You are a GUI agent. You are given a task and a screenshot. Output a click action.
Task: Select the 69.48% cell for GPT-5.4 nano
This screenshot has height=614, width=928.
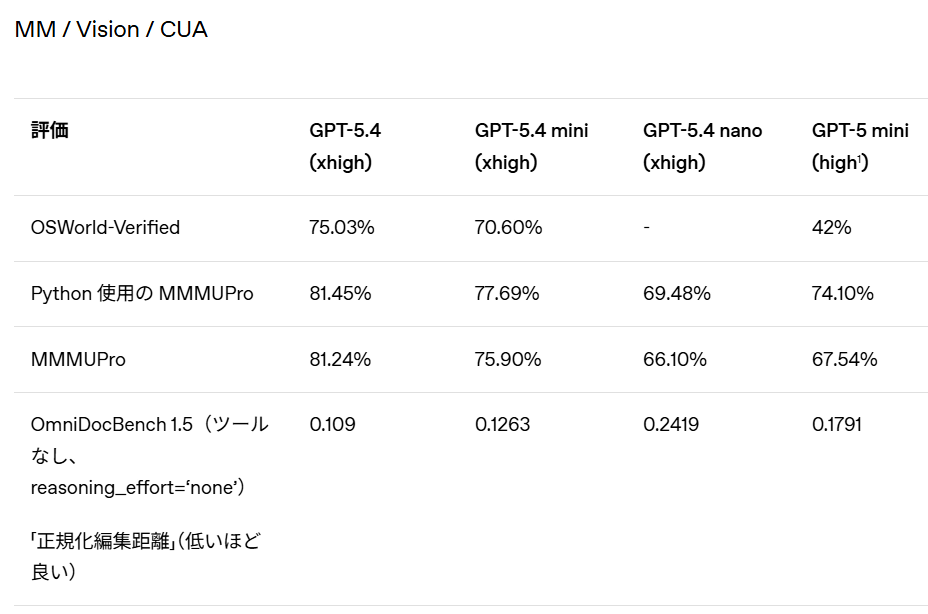pos(677,294)
